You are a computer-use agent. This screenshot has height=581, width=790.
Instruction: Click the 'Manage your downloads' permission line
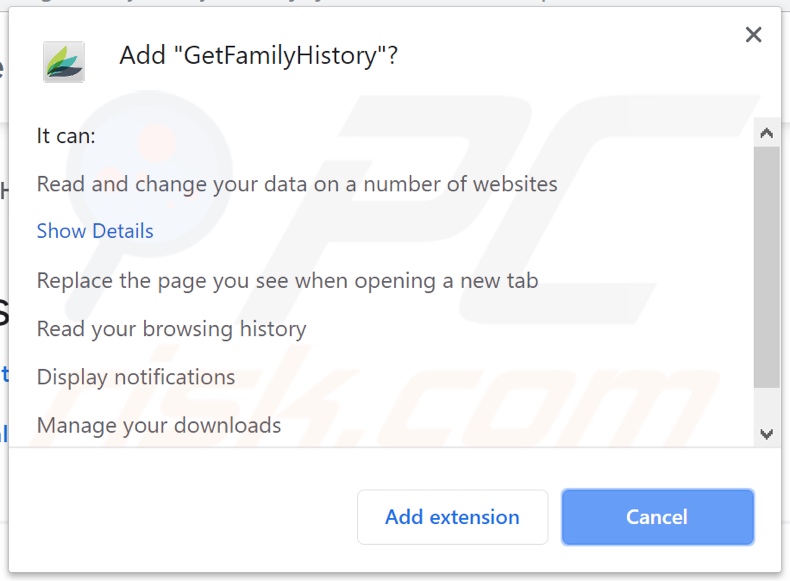point(159,425)
